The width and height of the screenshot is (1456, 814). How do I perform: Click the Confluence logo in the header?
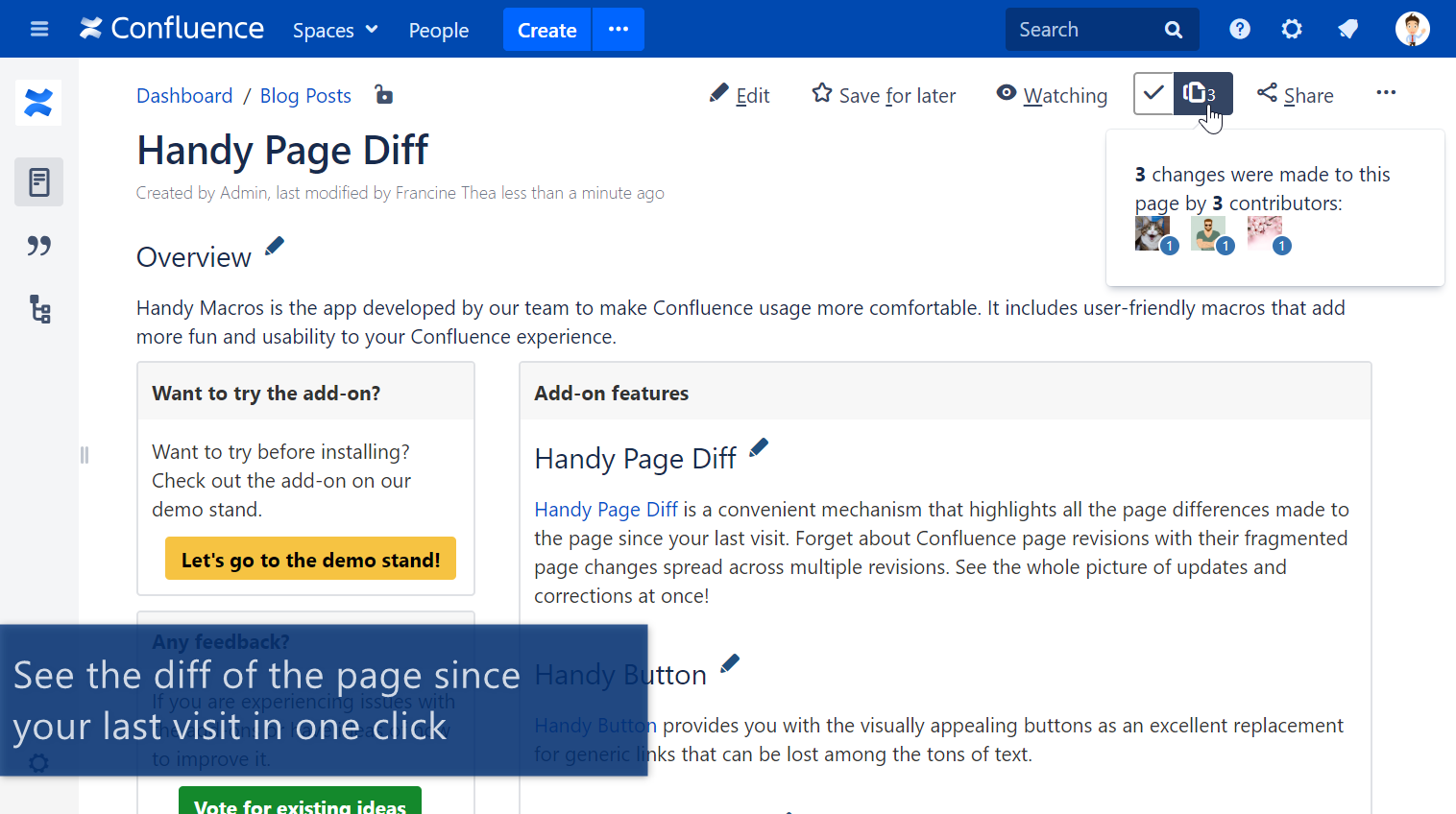point(172,29)
